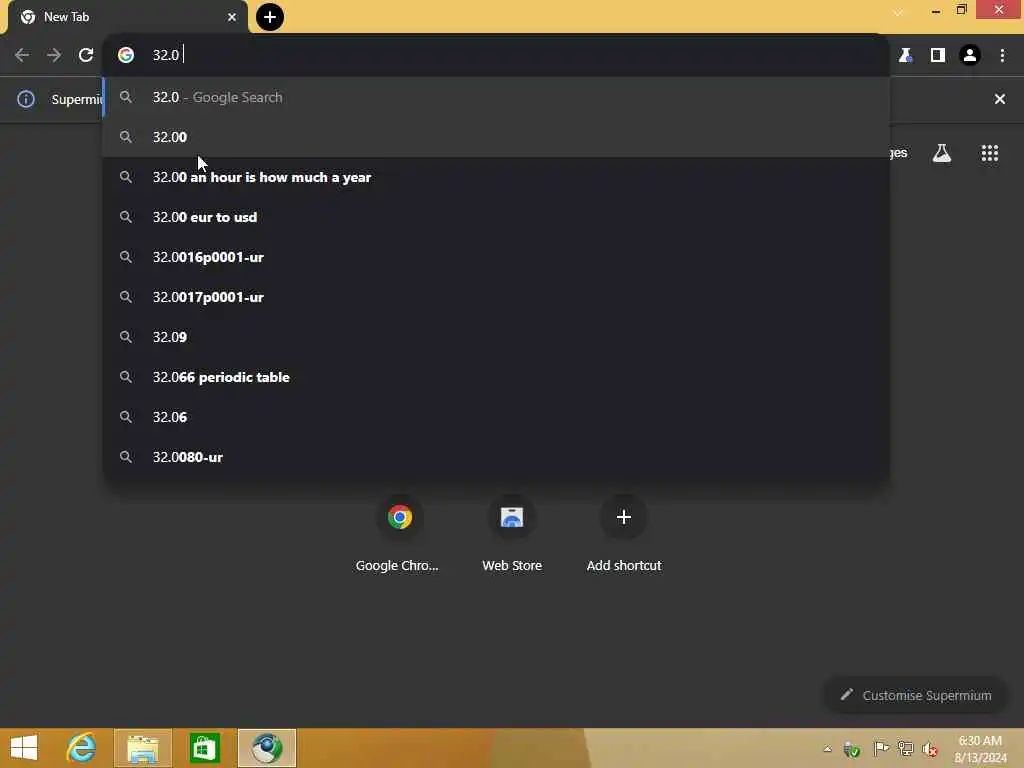
Task: Open the three-dot browser menu
Action: [x=1002, y=56]
